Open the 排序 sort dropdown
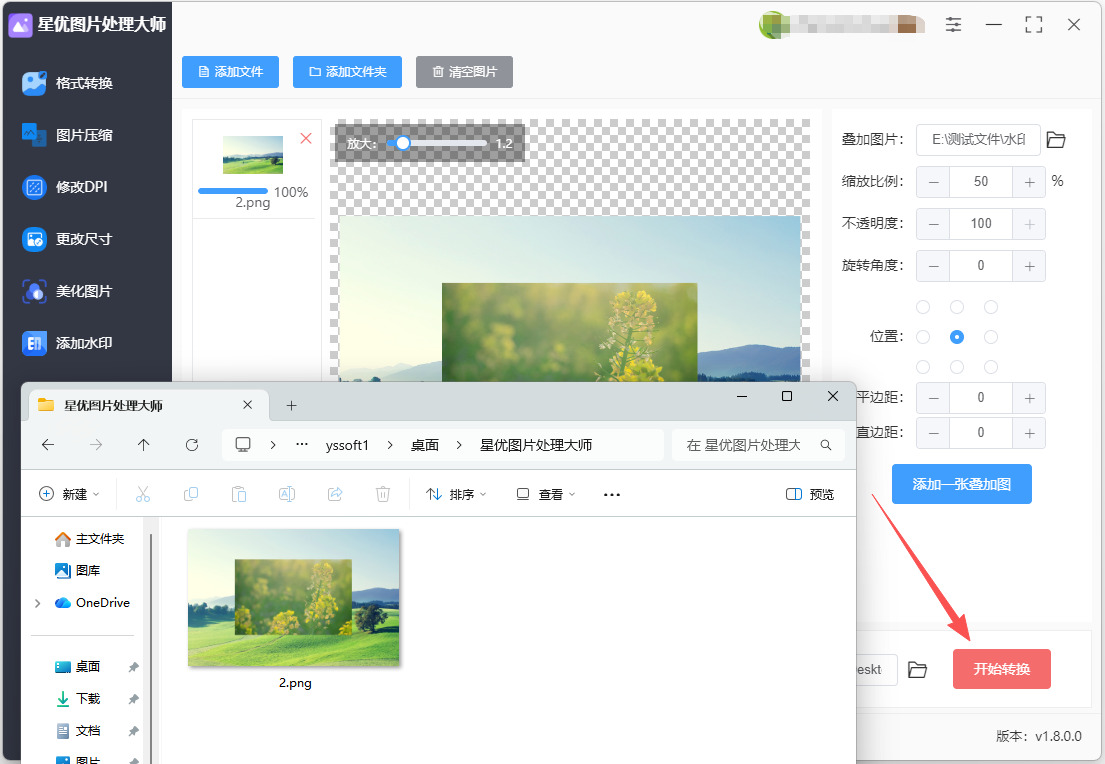This screenshot has width=1105, height=764. click(457, 494)
